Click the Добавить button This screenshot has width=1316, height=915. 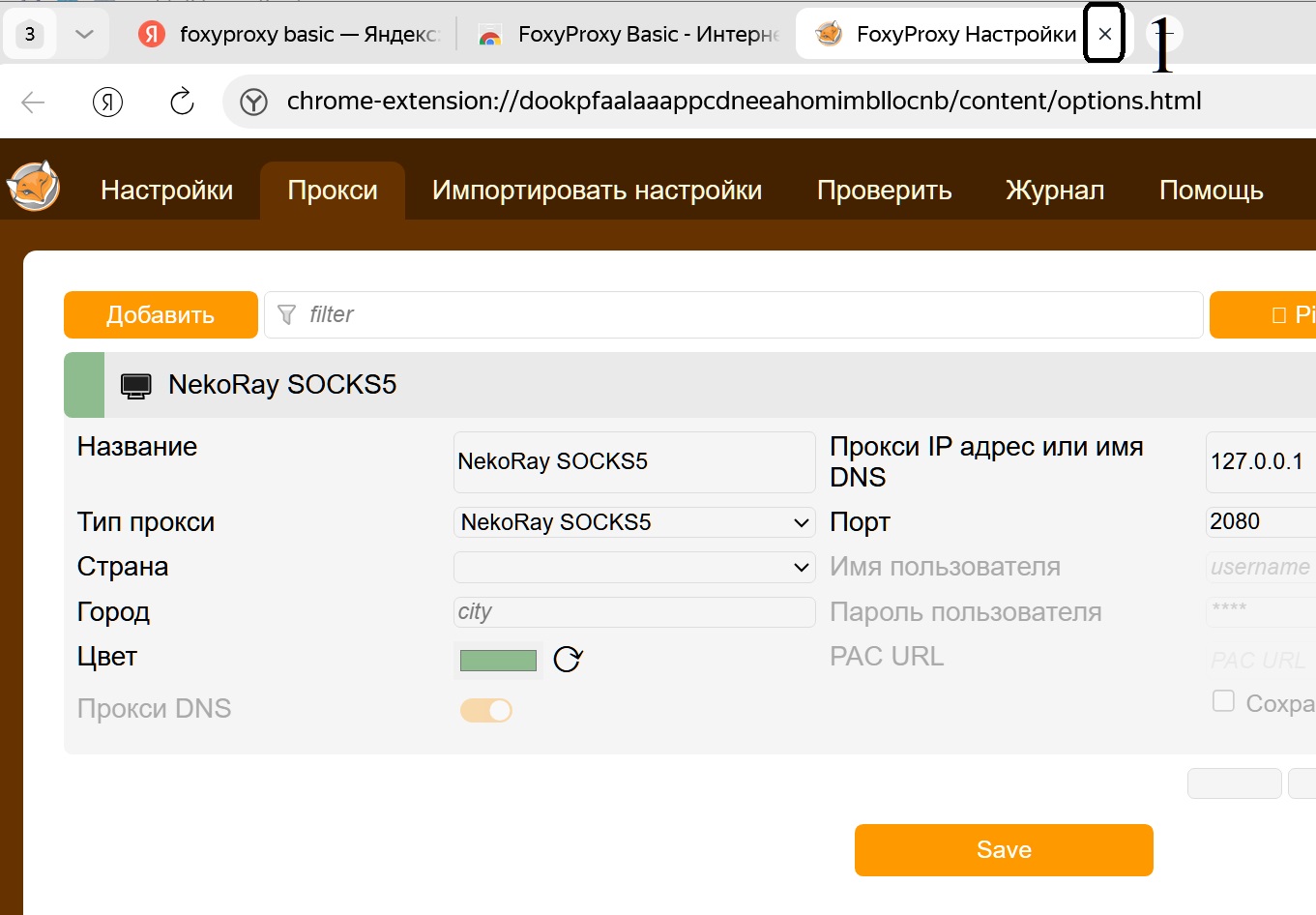(x=161, y=315)
